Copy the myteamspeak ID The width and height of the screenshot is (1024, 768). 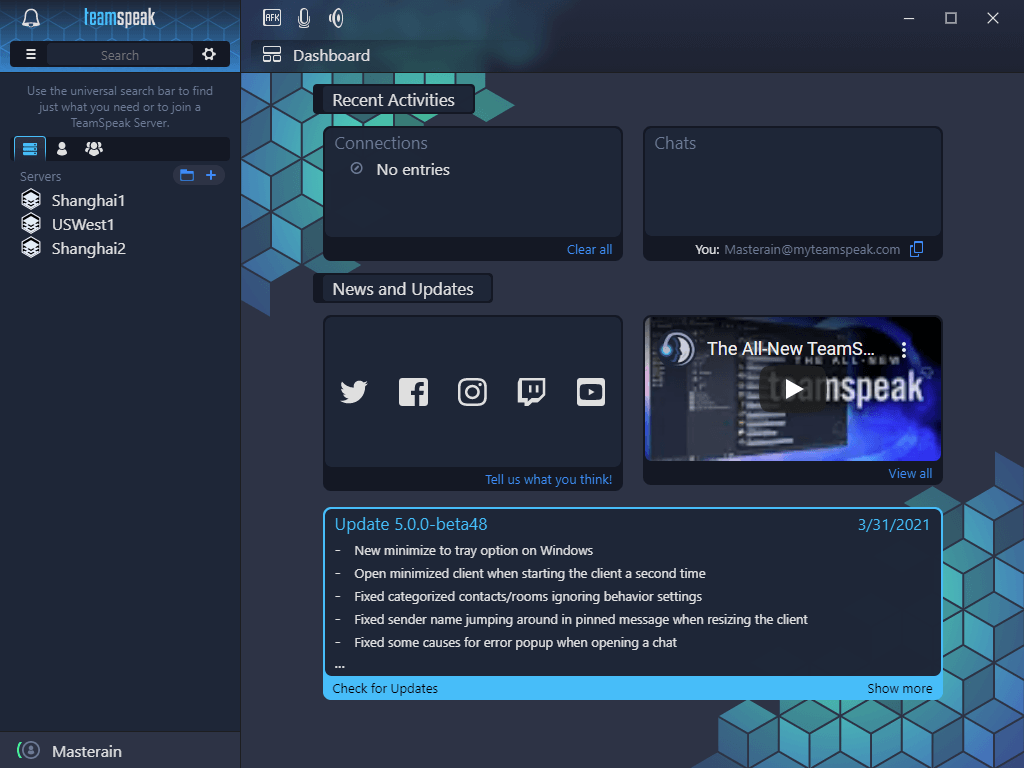tap(916, 249)
